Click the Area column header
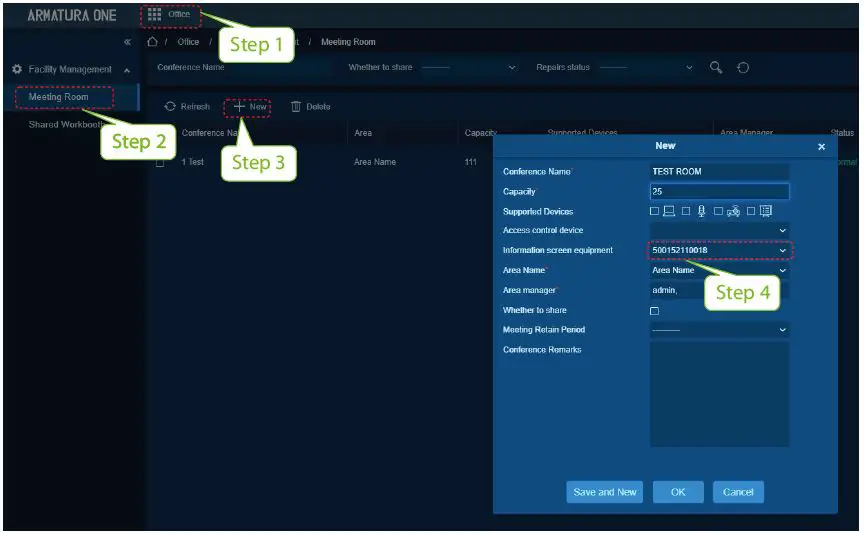 [x=363, y=133]
